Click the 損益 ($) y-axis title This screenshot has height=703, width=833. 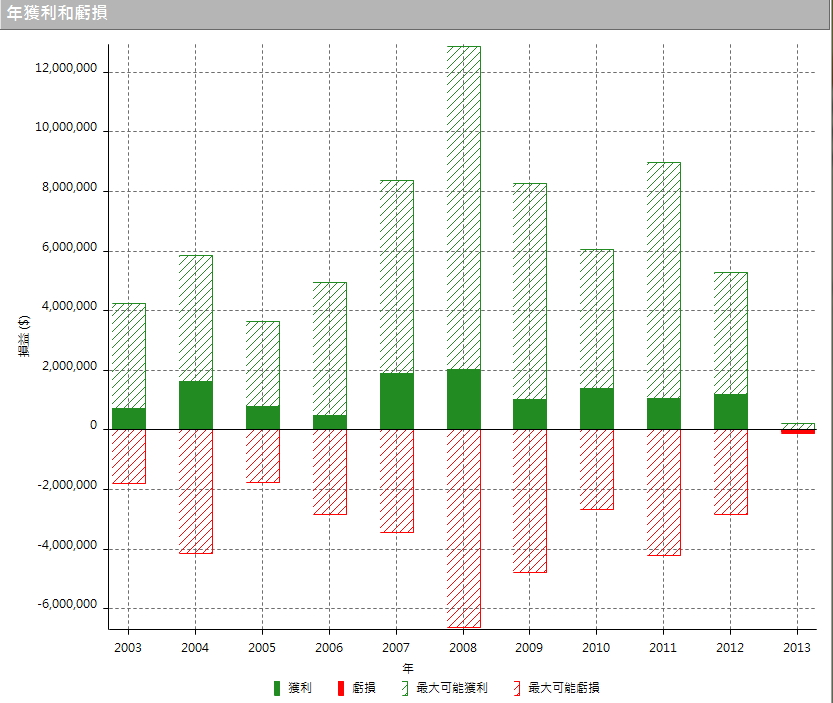24,336
